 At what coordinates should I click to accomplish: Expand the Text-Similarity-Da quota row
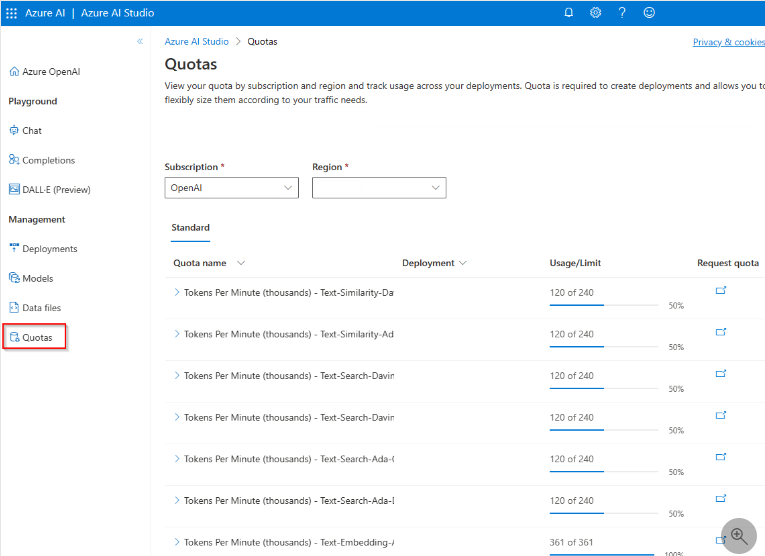(177, 292)
